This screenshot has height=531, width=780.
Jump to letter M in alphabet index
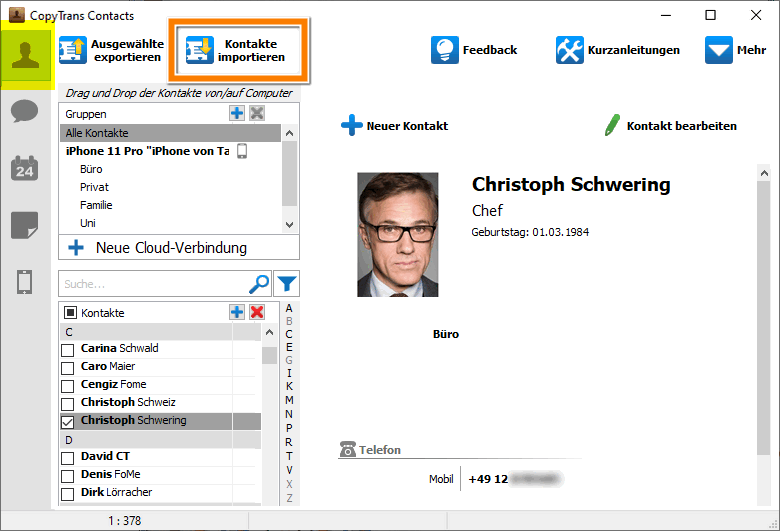click(289, 400)
